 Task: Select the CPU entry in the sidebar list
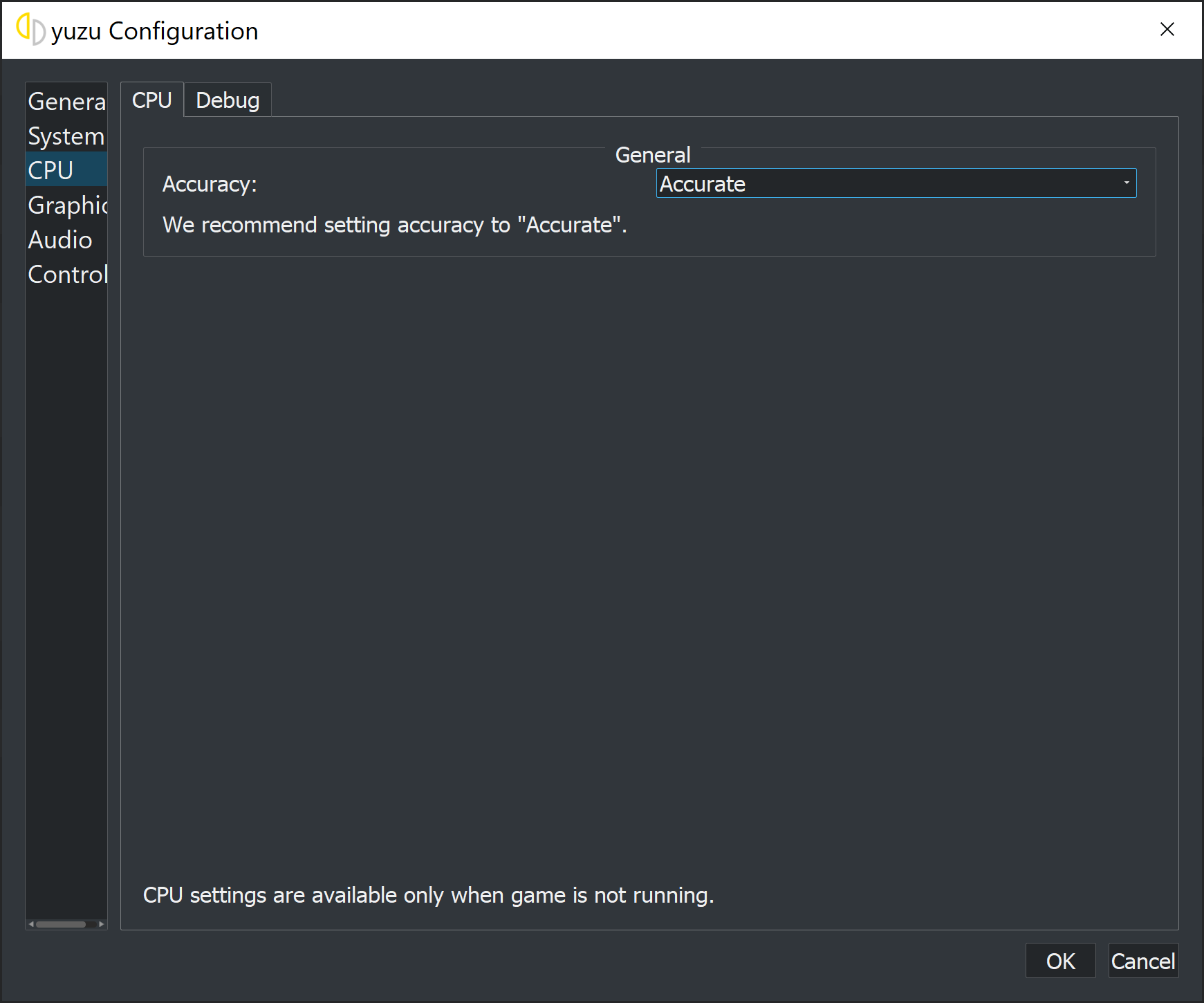(x=66, y=169)
